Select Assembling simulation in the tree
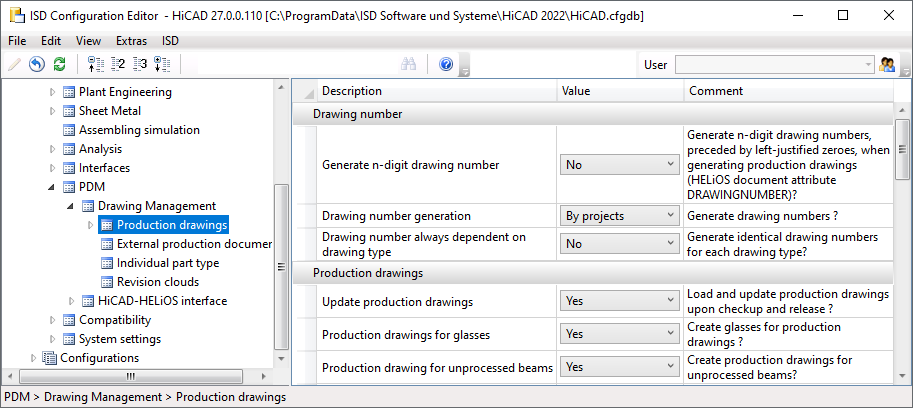Viewport: 913px width, 408px height. click(139, 130)
